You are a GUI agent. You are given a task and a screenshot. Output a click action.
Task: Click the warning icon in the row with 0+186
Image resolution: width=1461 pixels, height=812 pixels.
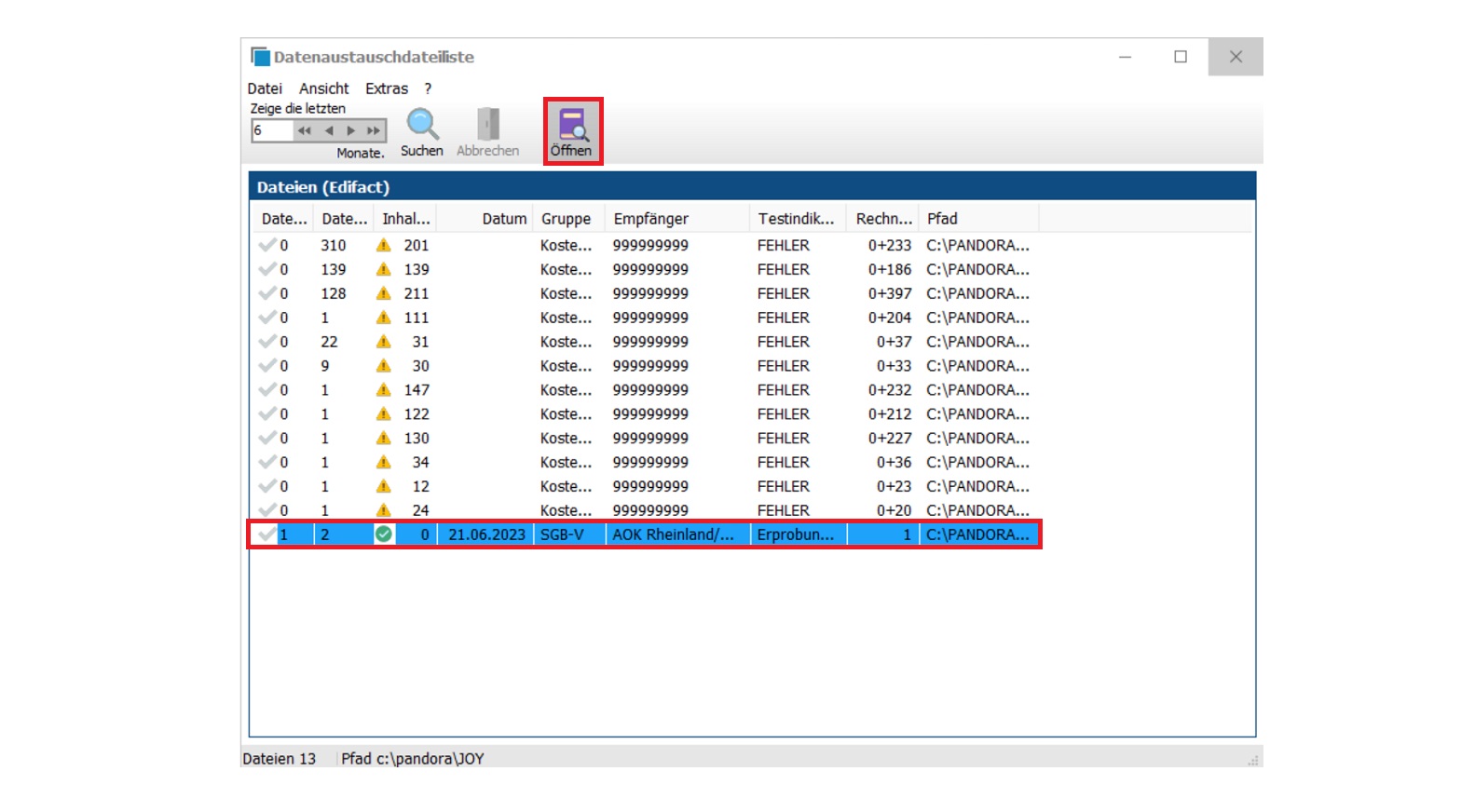tap(383, 270)
